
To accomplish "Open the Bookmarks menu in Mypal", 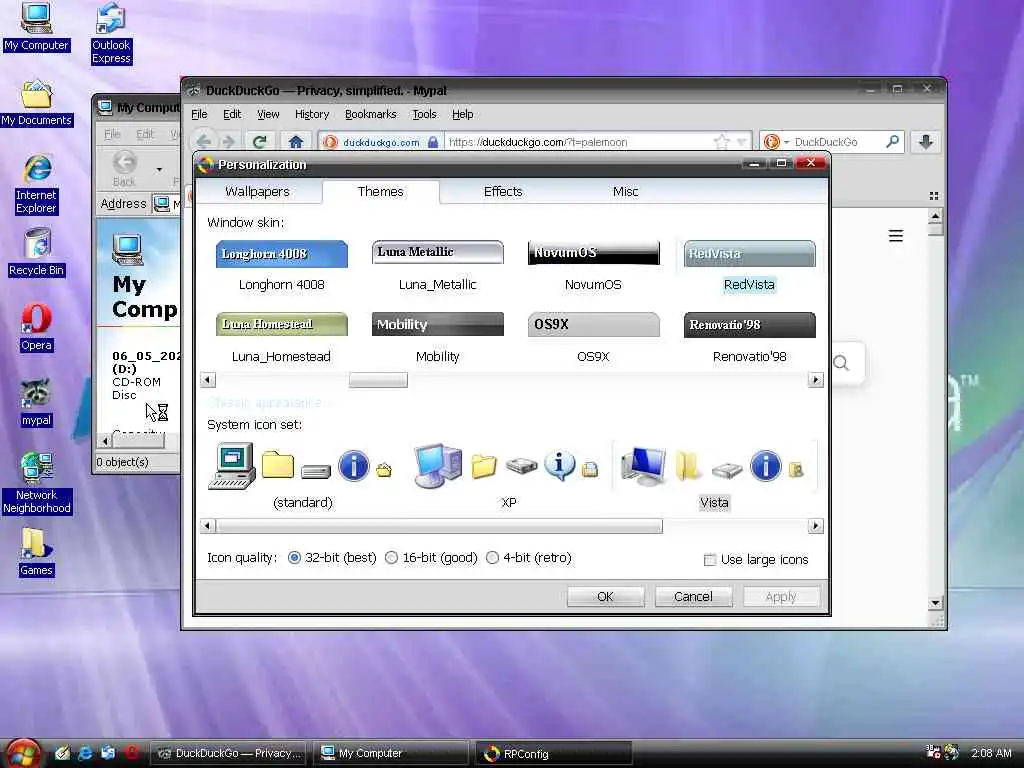I will 370,114.
